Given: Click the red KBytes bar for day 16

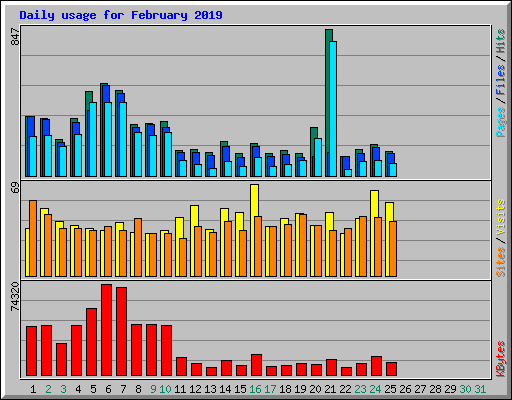Looking at the screenshot, I should tap(256, 365).
